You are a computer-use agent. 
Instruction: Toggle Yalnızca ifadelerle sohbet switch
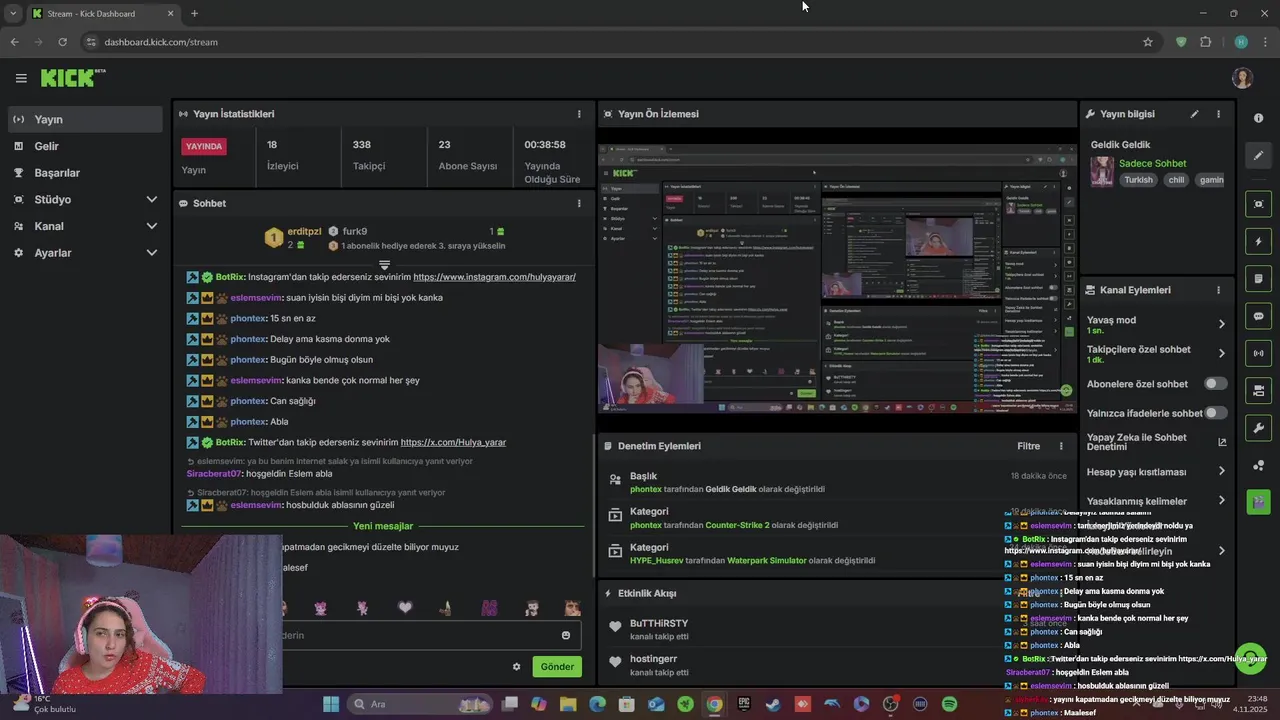1216,413
